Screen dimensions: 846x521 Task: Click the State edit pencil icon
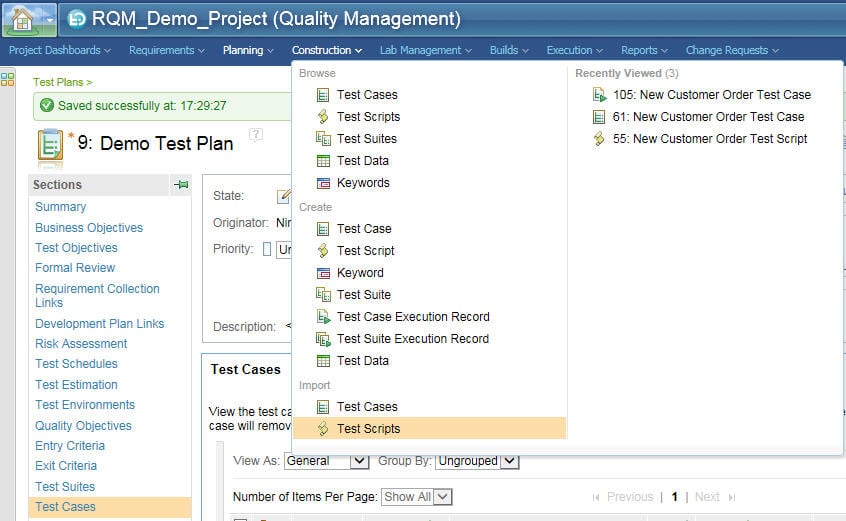pyautogui.click(x=284, y=196)
